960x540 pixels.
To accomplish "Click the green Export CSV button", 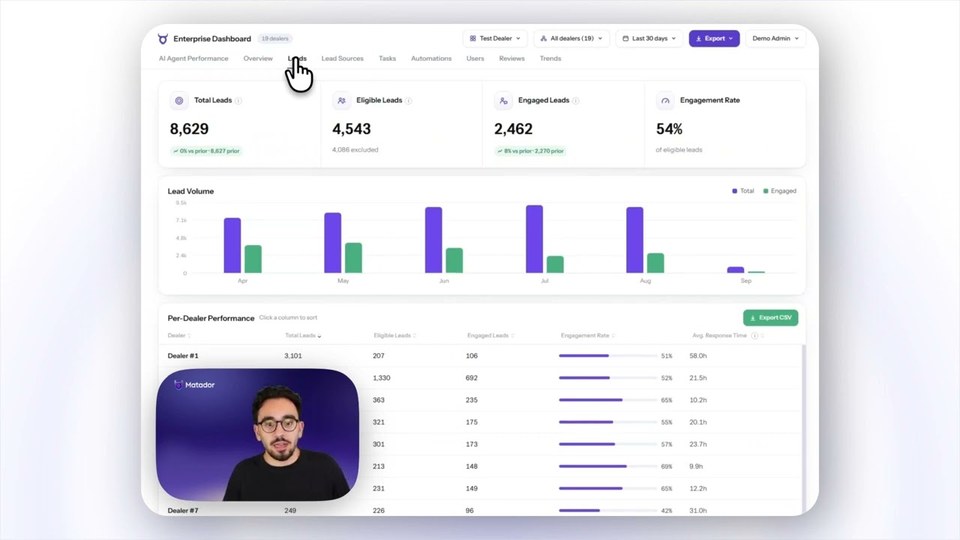I will (770, 318).
